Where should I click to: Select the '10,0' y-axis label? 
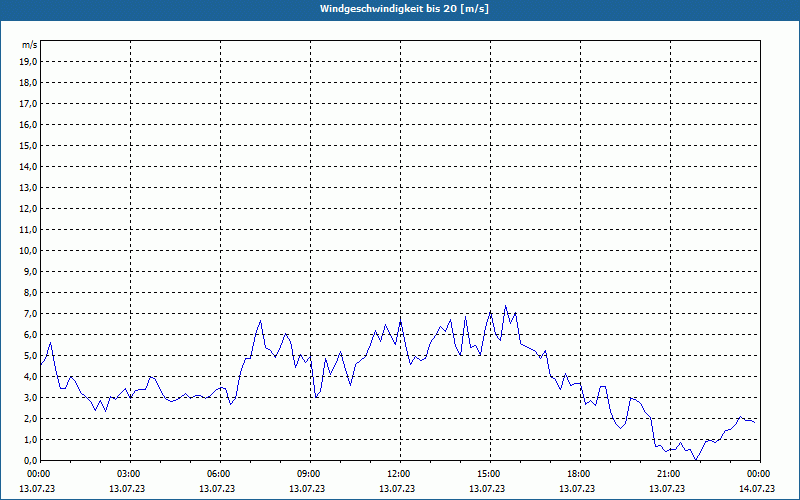[x=28, y=251]
